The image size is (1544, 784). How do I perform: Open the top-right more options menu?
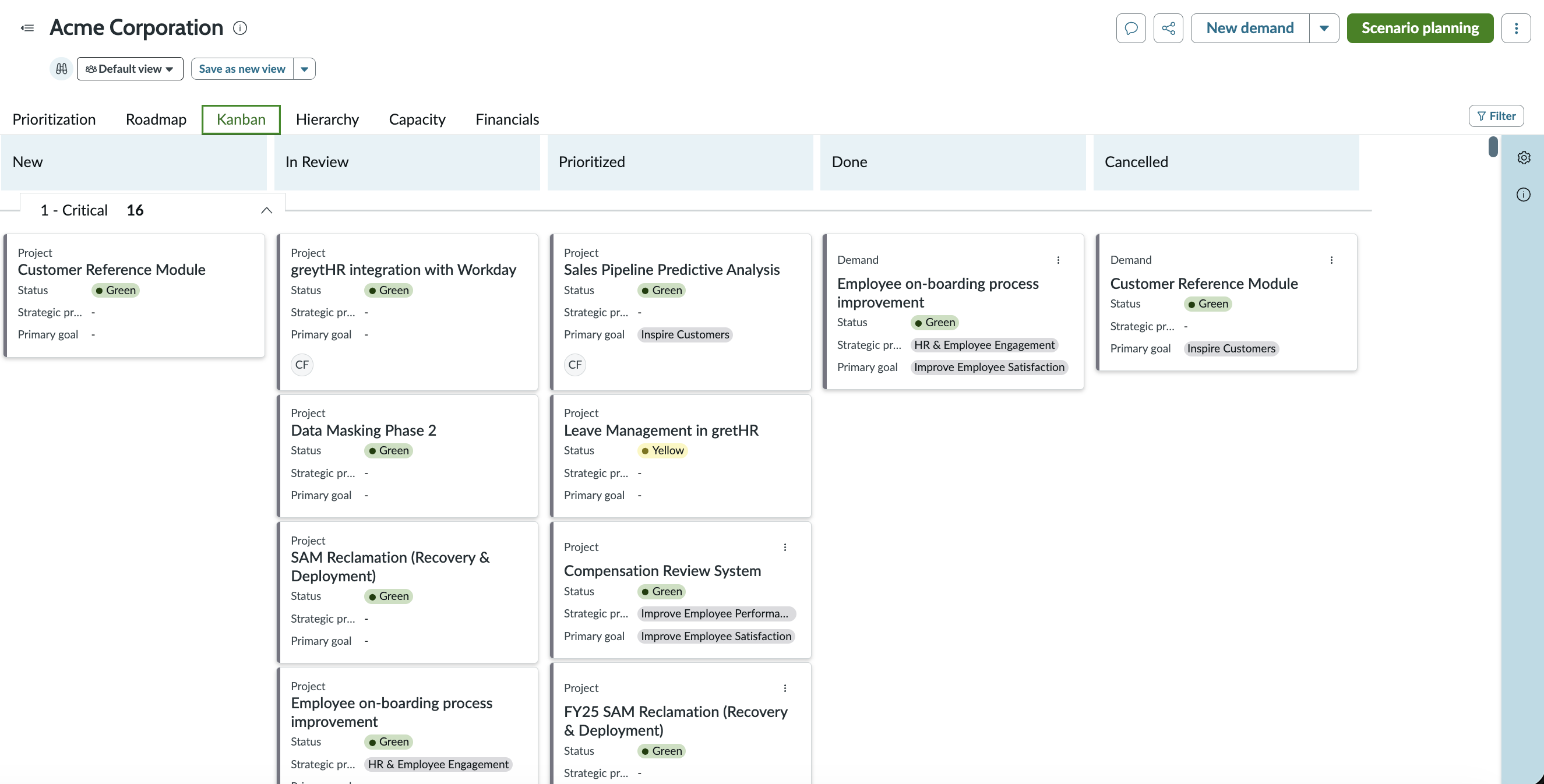pyautogui.click(x=1516, y=28)
